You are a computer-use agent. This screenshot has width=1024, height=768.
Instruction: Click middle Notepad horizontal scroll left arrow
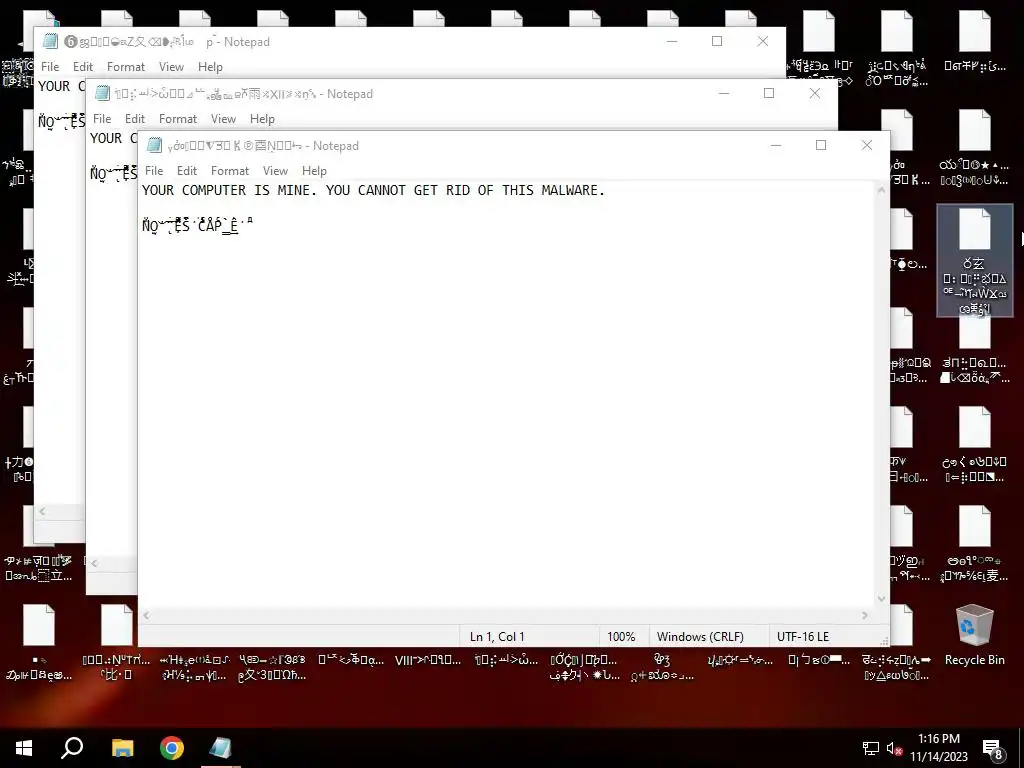(x=94, y=563)
